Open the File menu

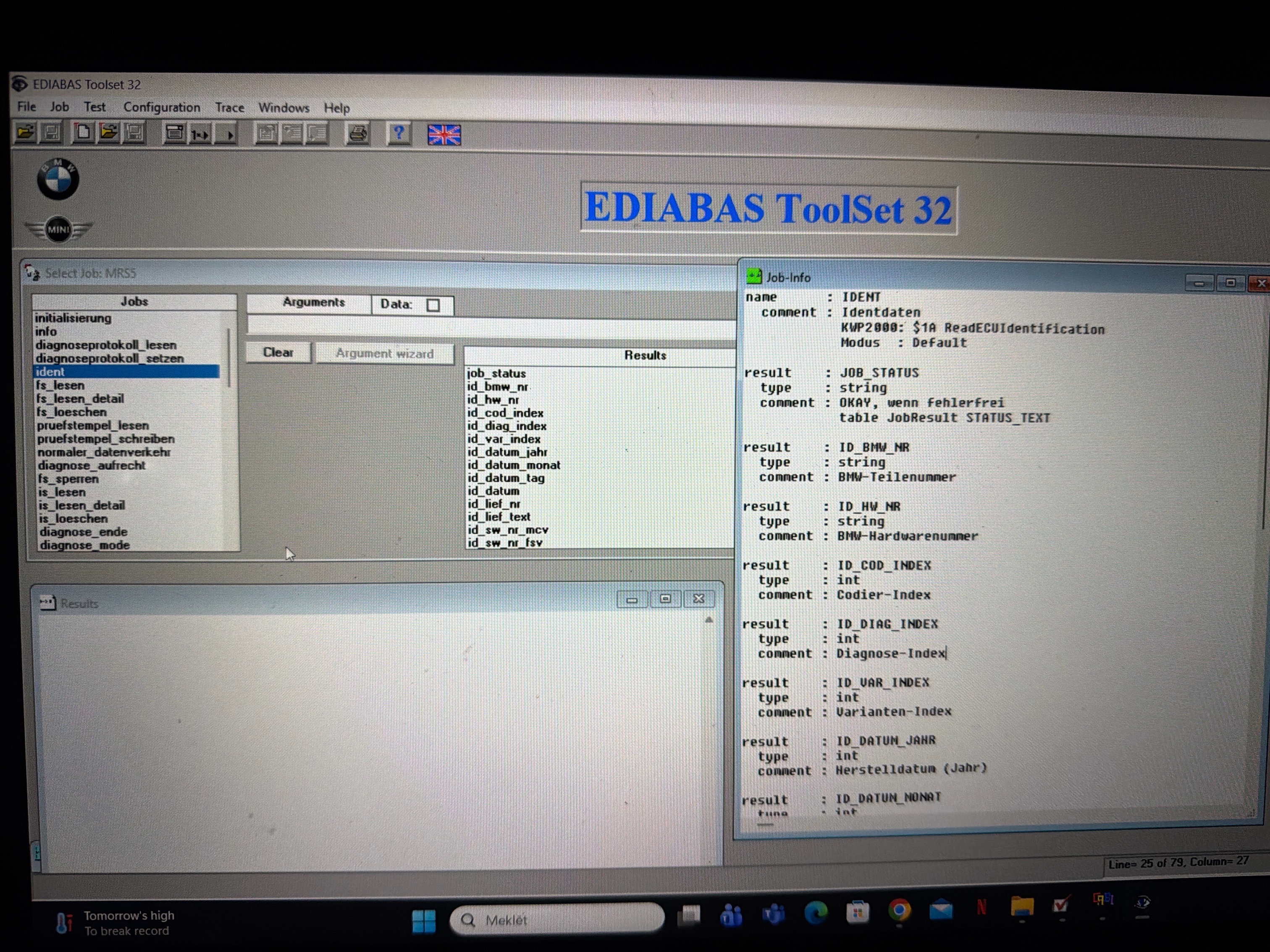pyautogui.click(x=26, y=107)
